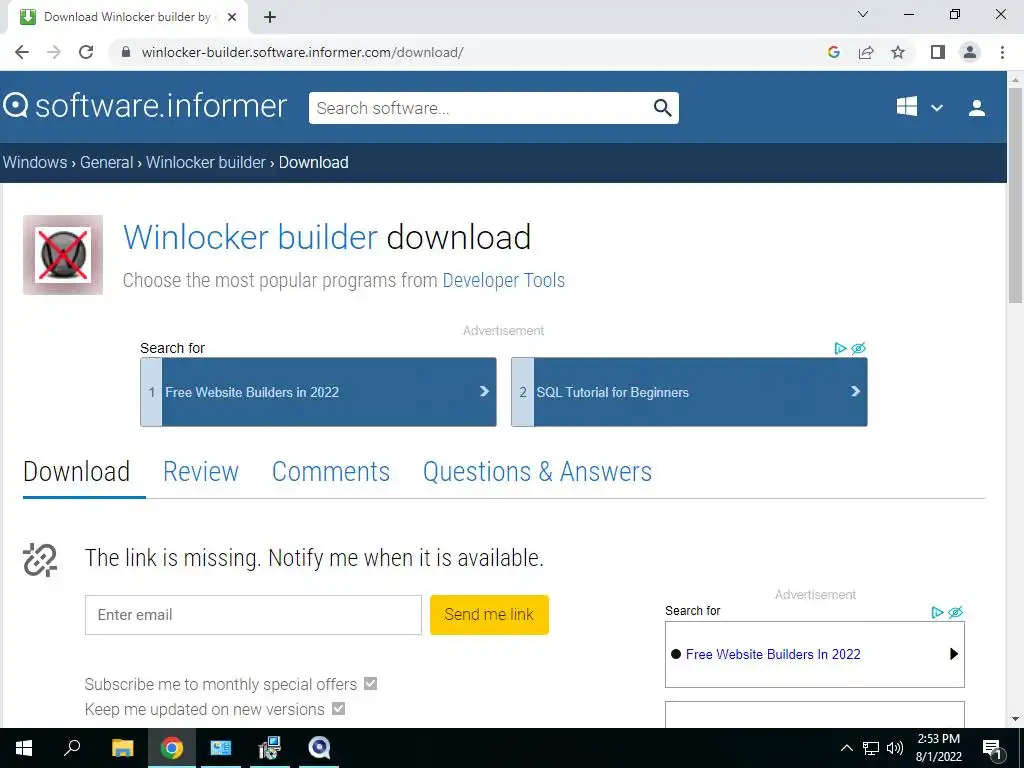The height and width of the screenshot is (768, 1024).
Task: Click the broken link icon
Action: click(x=40, y=560)
